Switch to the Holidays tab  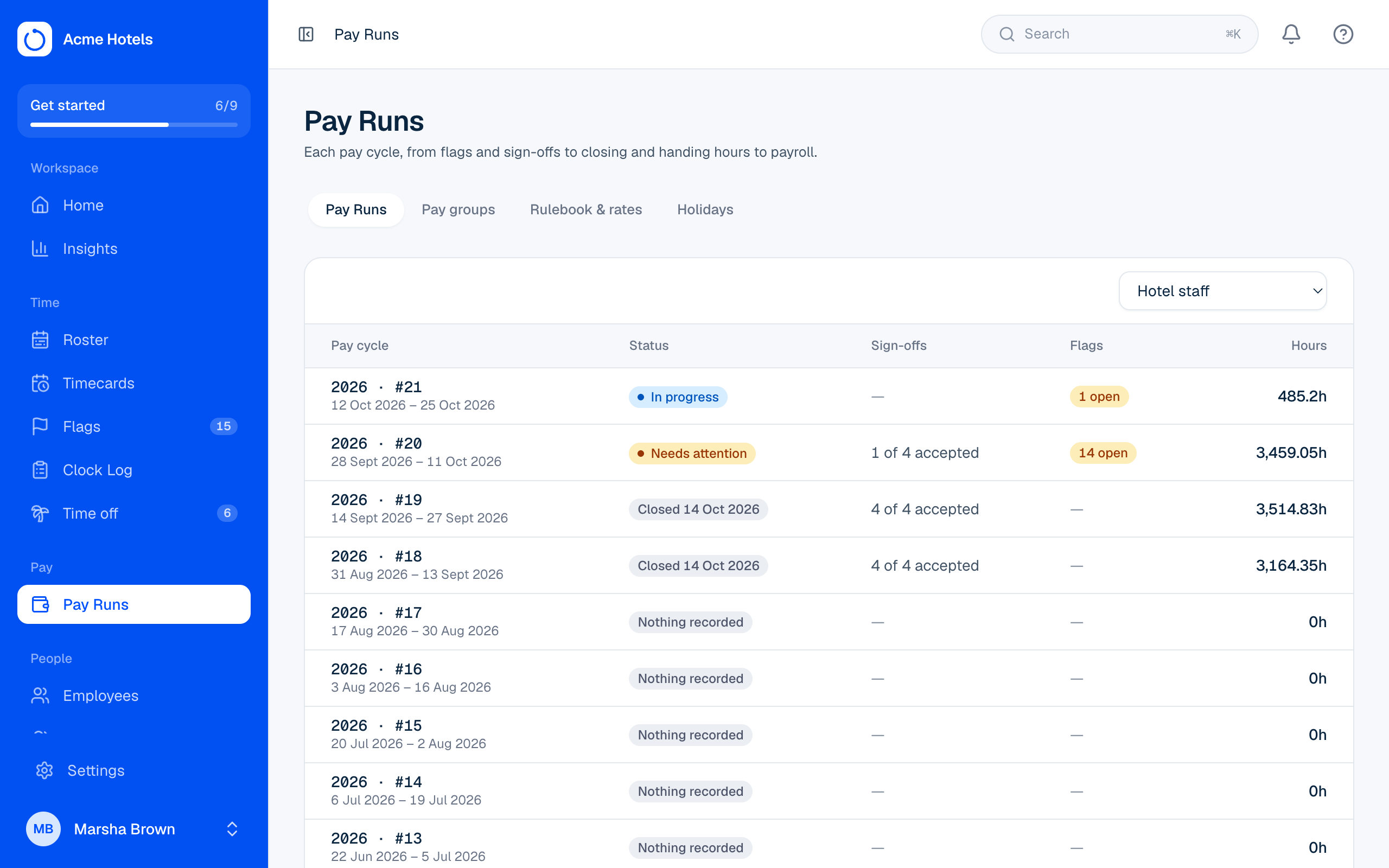pyautogui.click(x=705, y=209)
